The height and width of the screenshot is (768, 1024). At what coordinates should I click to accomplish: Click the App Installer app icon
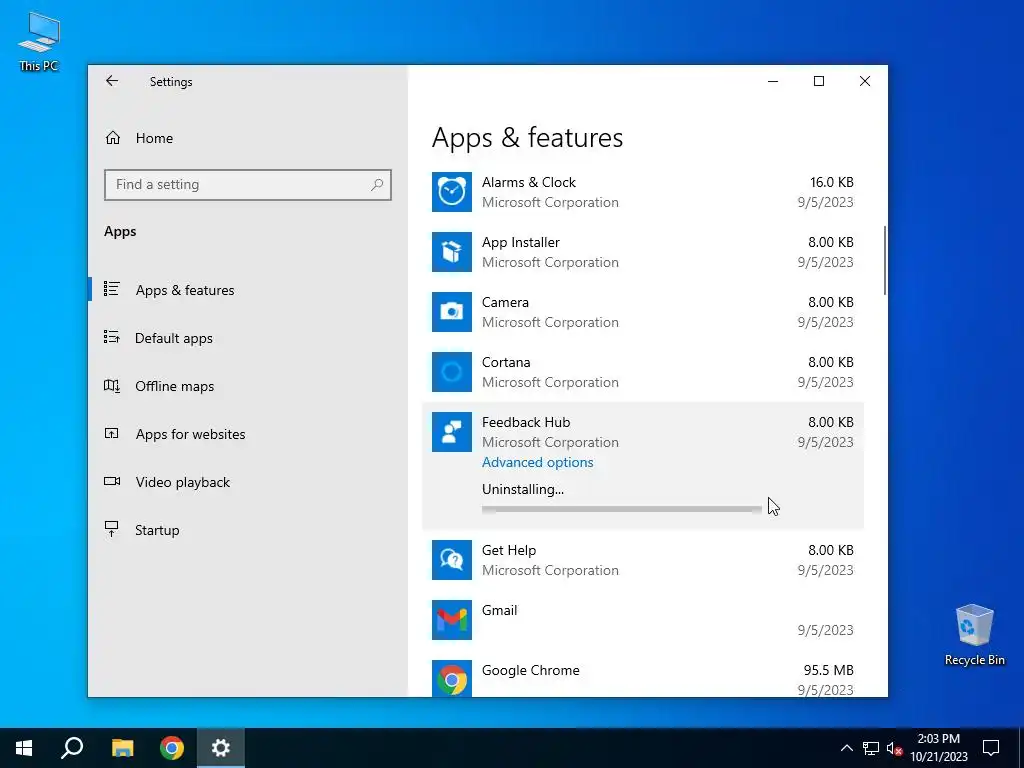point(452,252)
